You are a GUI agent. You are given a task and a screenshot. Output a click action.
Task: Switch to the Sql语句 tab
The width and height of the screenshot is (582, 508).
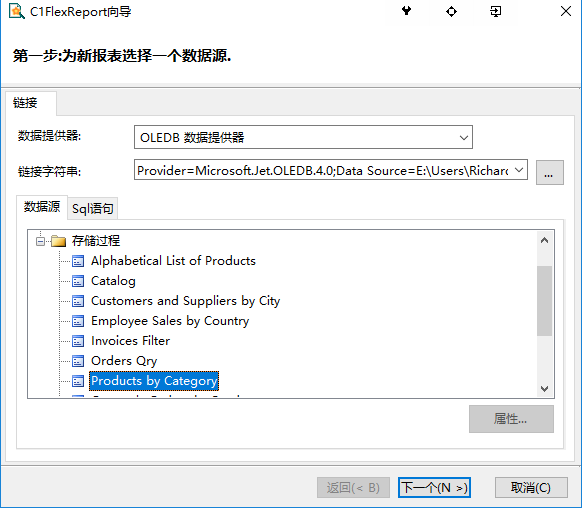92,209
